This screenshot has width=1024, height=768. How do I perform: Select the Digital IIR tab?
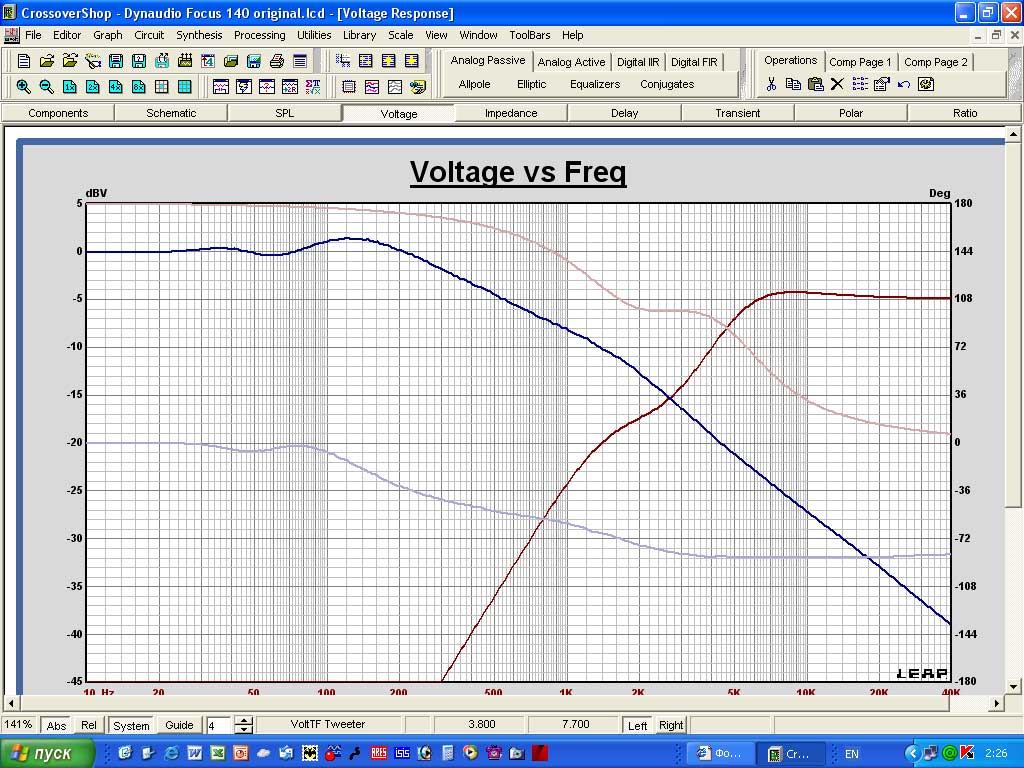click(x=638, y=62)
